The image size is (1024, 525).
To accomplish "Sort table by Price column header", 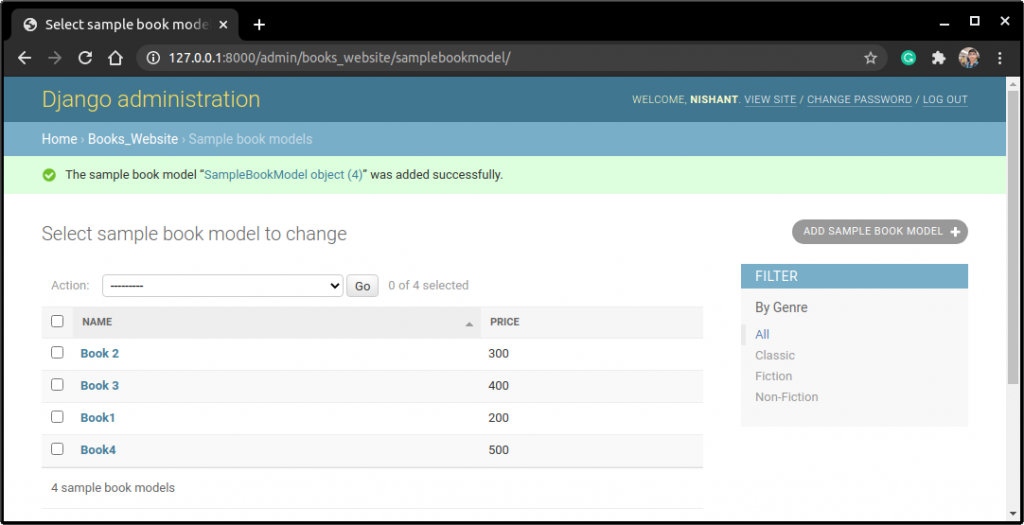I will (505, 322).
